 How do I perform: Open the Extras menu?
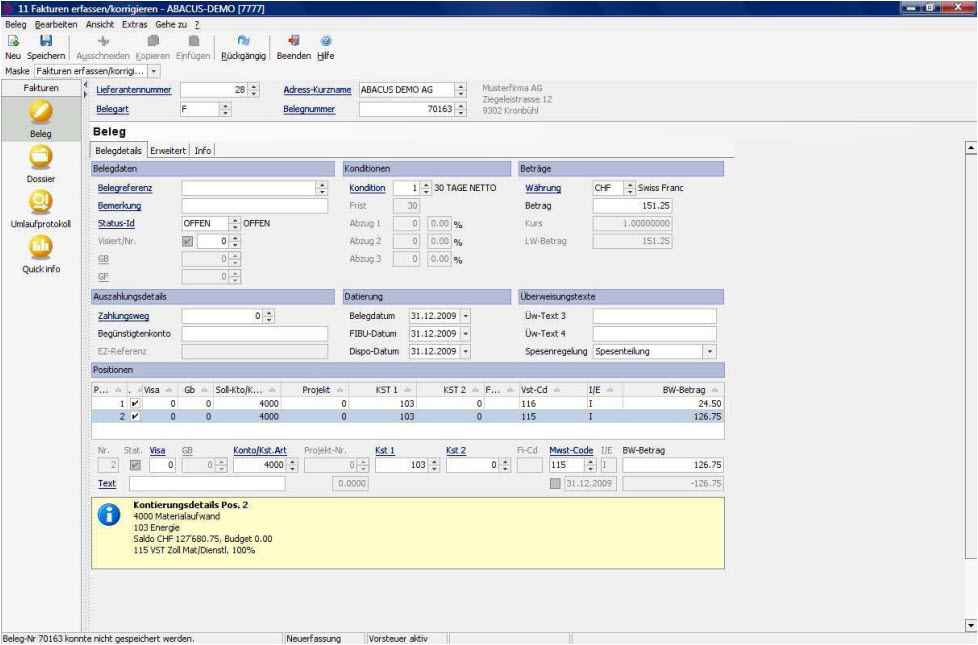(135, 24)
